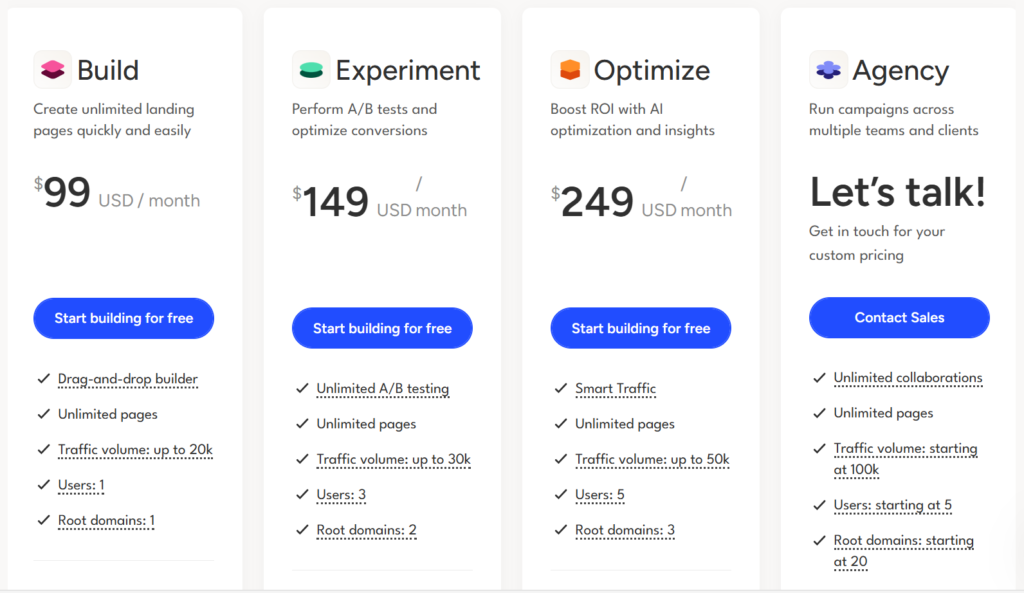This screenshot has height=593, width=1024.
Task: Click the checkmark beside Drag-and-drop builder
Action: pos(42,379)
